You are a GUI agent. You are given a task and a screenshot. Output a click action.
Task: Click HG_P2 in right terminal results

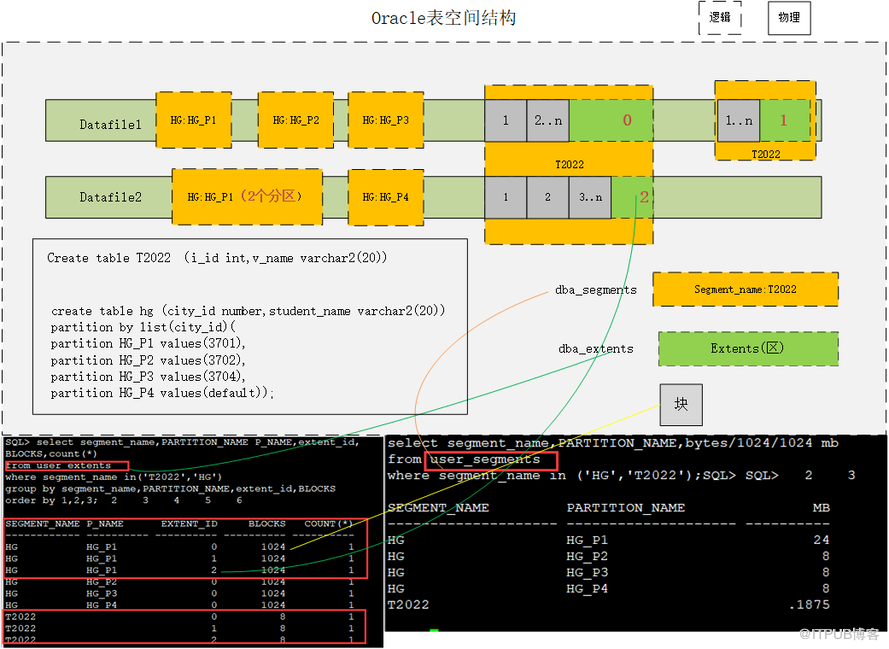pos(587,557)
